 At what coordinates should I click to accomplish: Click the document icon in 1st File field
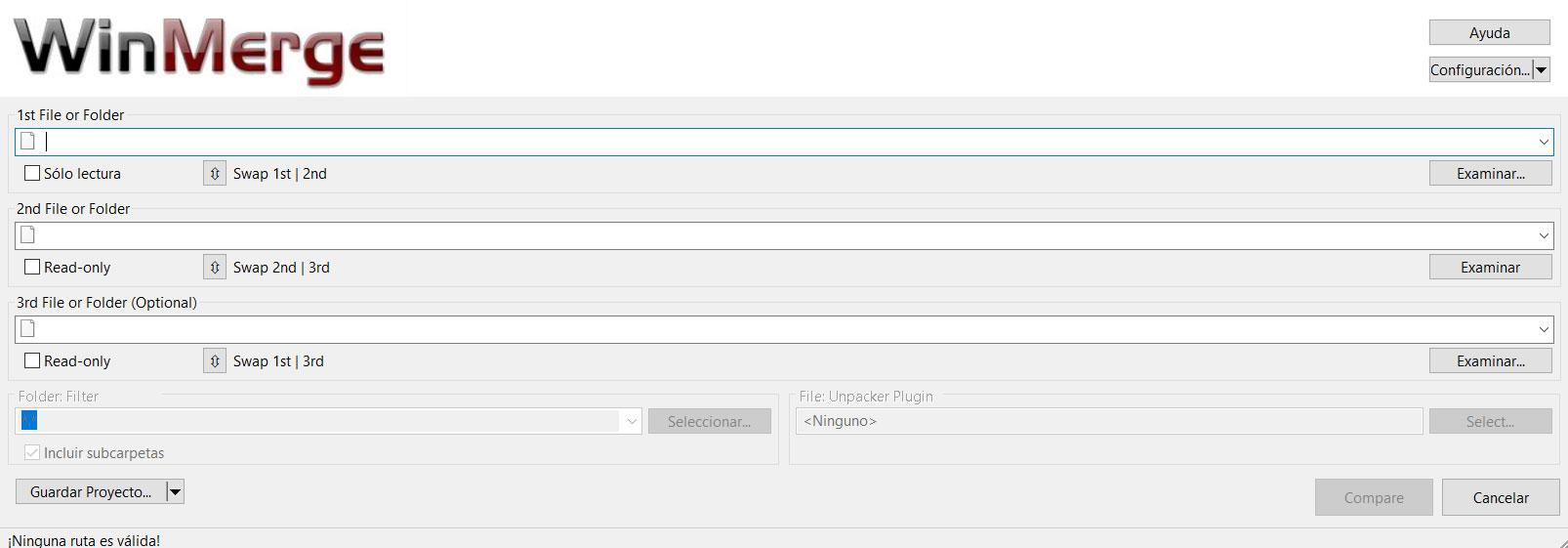click(x=28, y=142)
